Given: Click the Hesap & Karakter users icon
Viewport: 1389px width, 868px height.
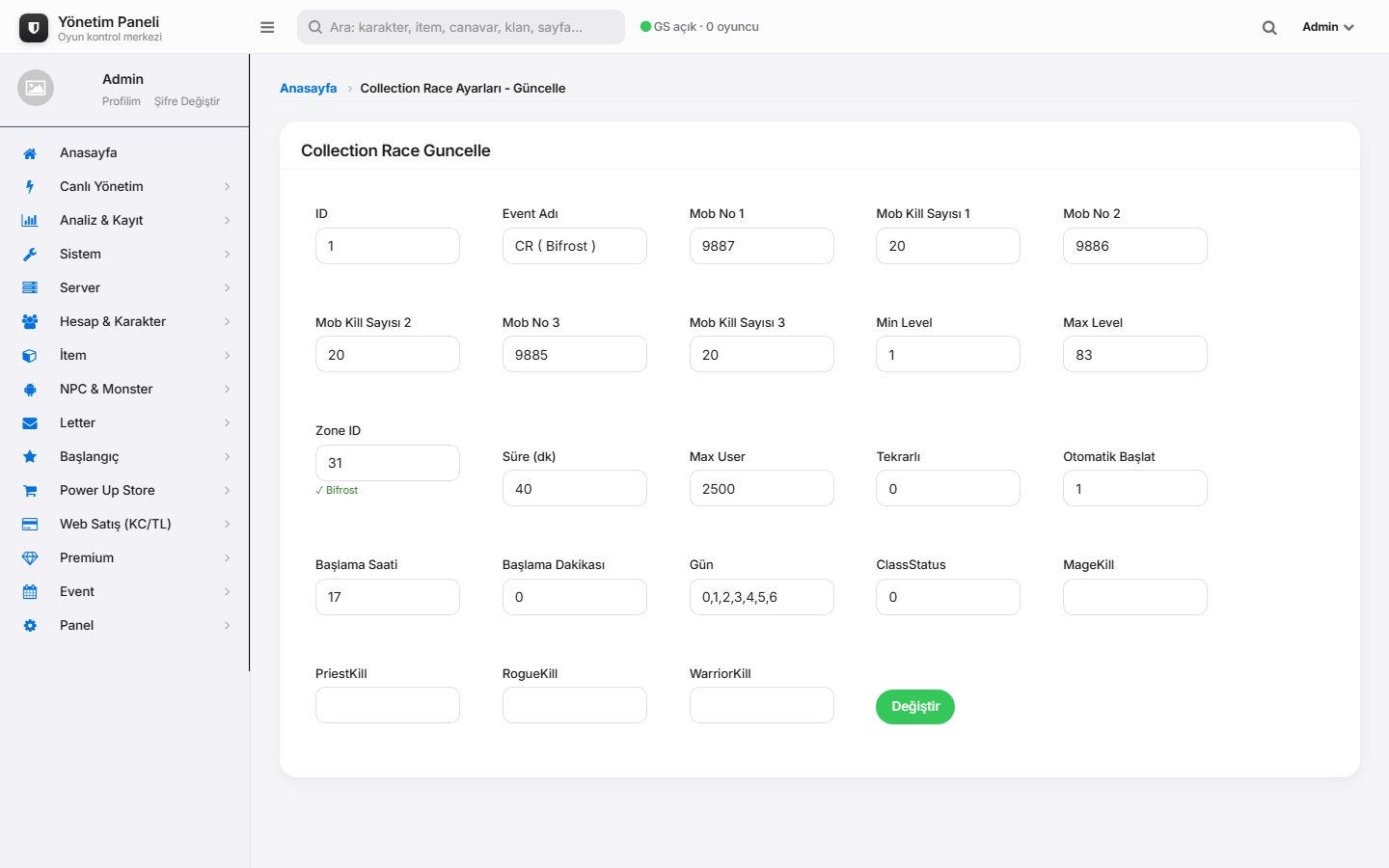Looking at the screenshot, I should pyautogui.click(x=30, y=322).
